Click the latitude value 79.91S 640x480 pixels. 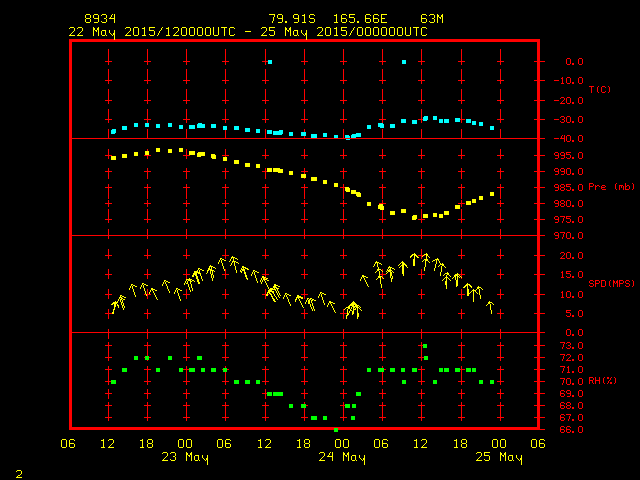(x=292, y=19)
